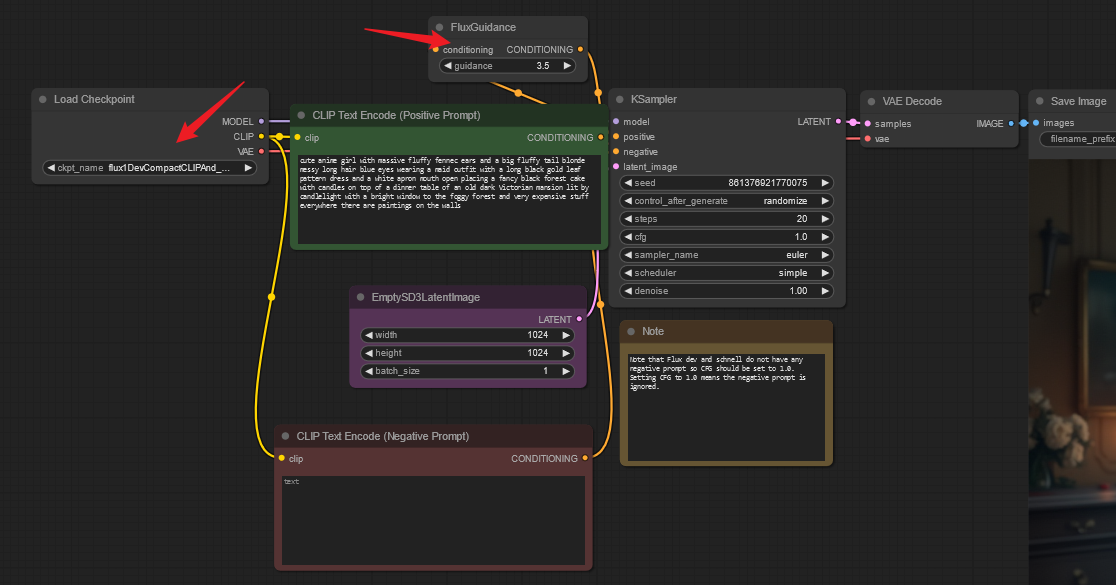Click the denoise value slider field

tap(727, 291)
